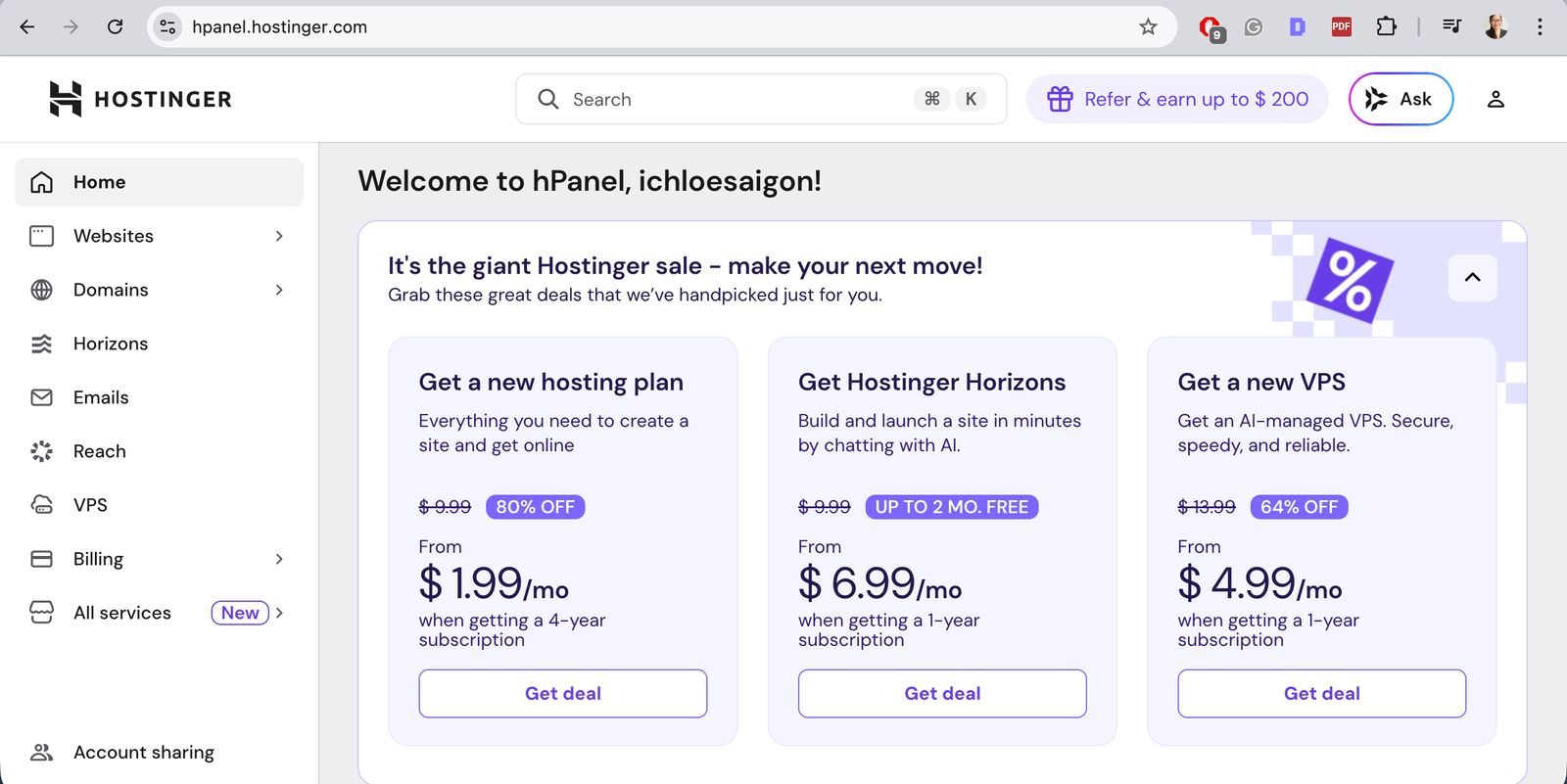Click the search magnifier icon
The height and width of the screenshot is (784, 1567).
coord(548,99)
